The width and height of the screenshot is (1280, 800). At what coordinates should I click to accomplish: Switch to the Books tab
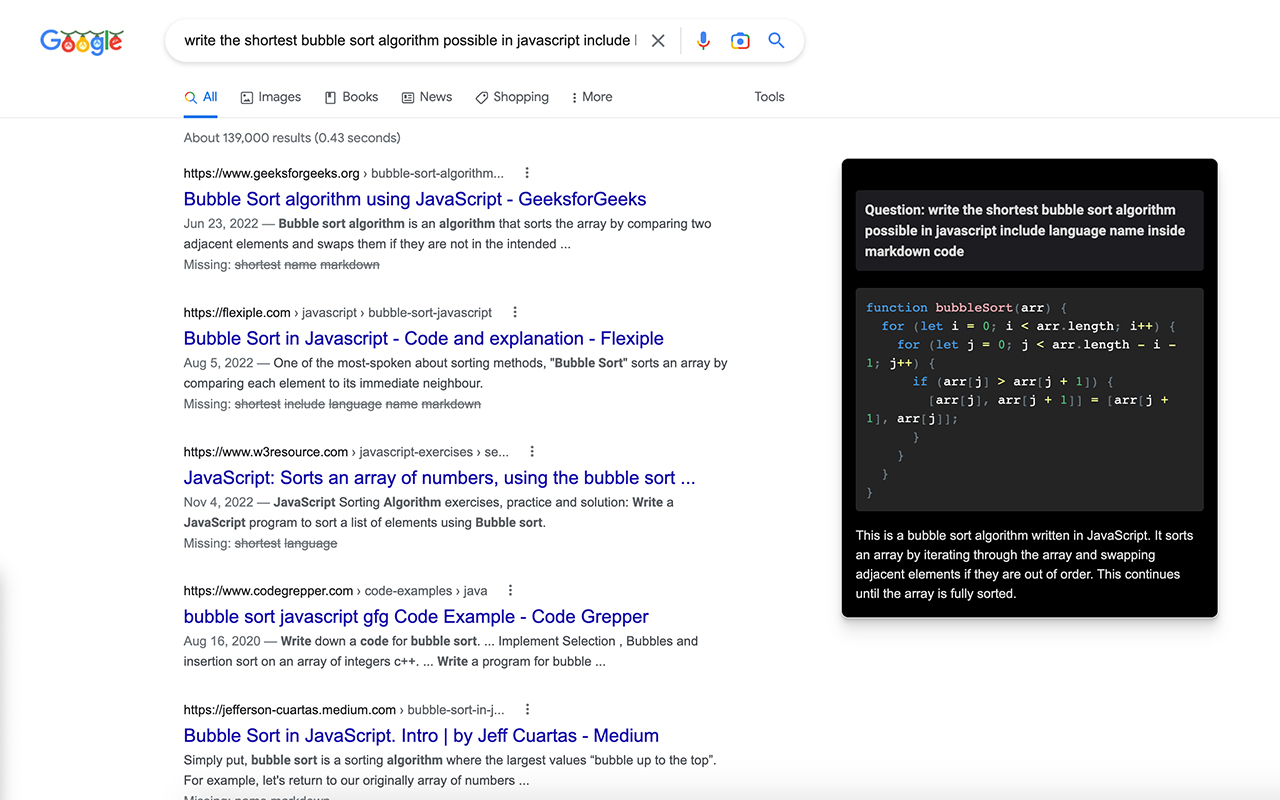coord(351,97)
